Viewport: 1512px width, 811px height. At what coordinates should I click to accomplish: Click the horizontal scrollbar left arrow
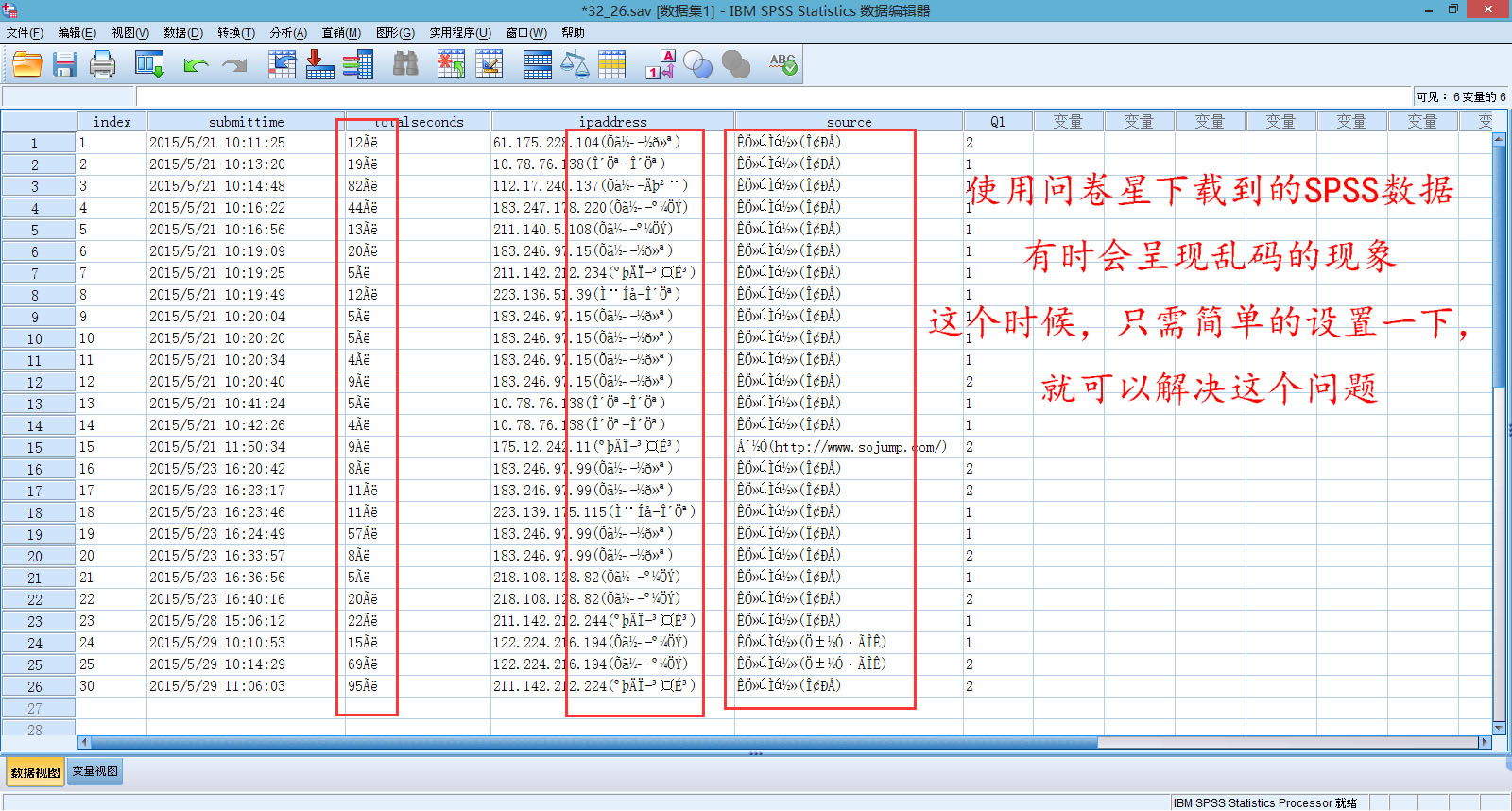(83, 742)
